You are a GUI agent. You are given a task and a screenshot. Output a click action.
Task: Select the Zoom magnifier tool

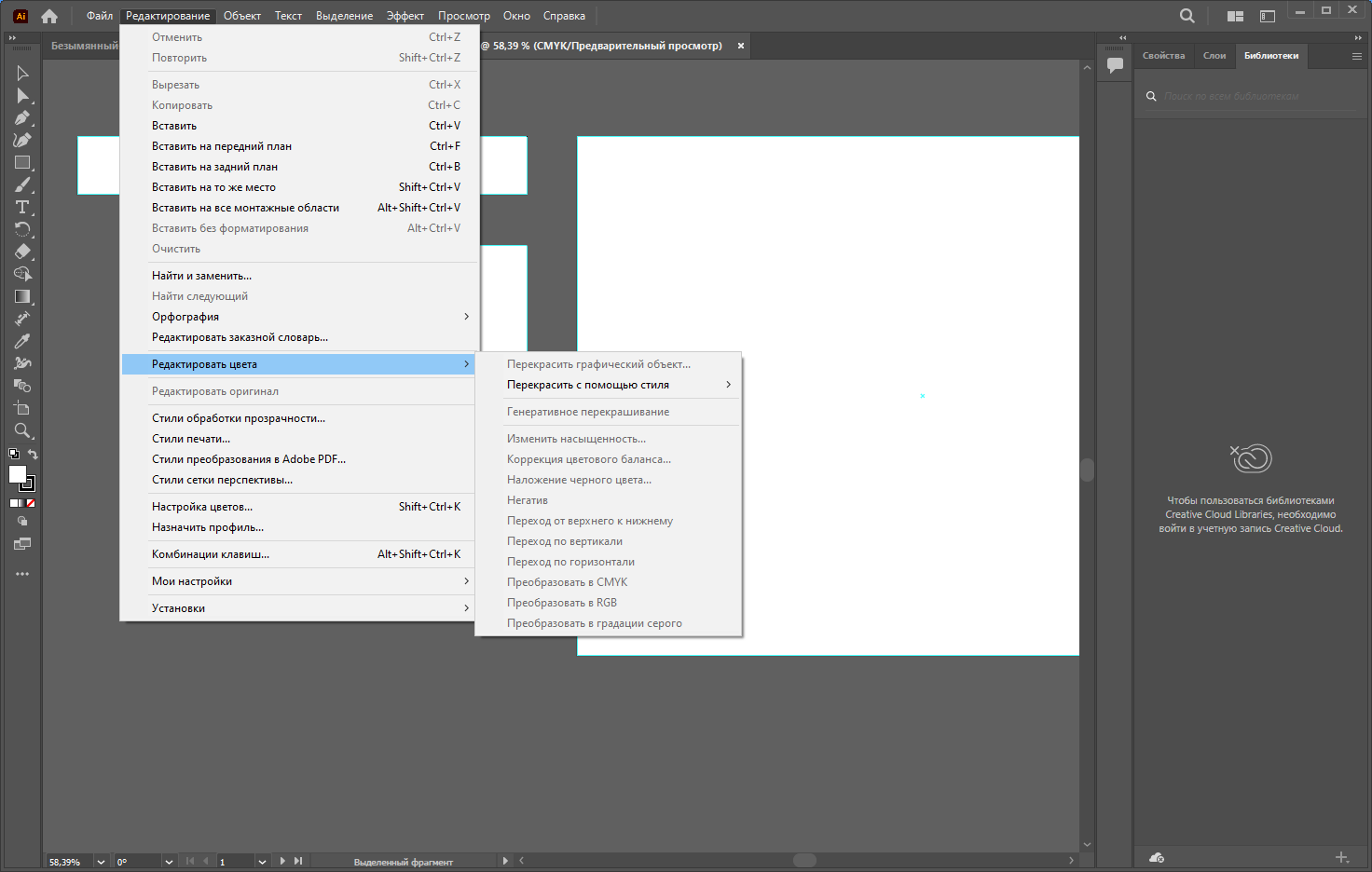22,430
